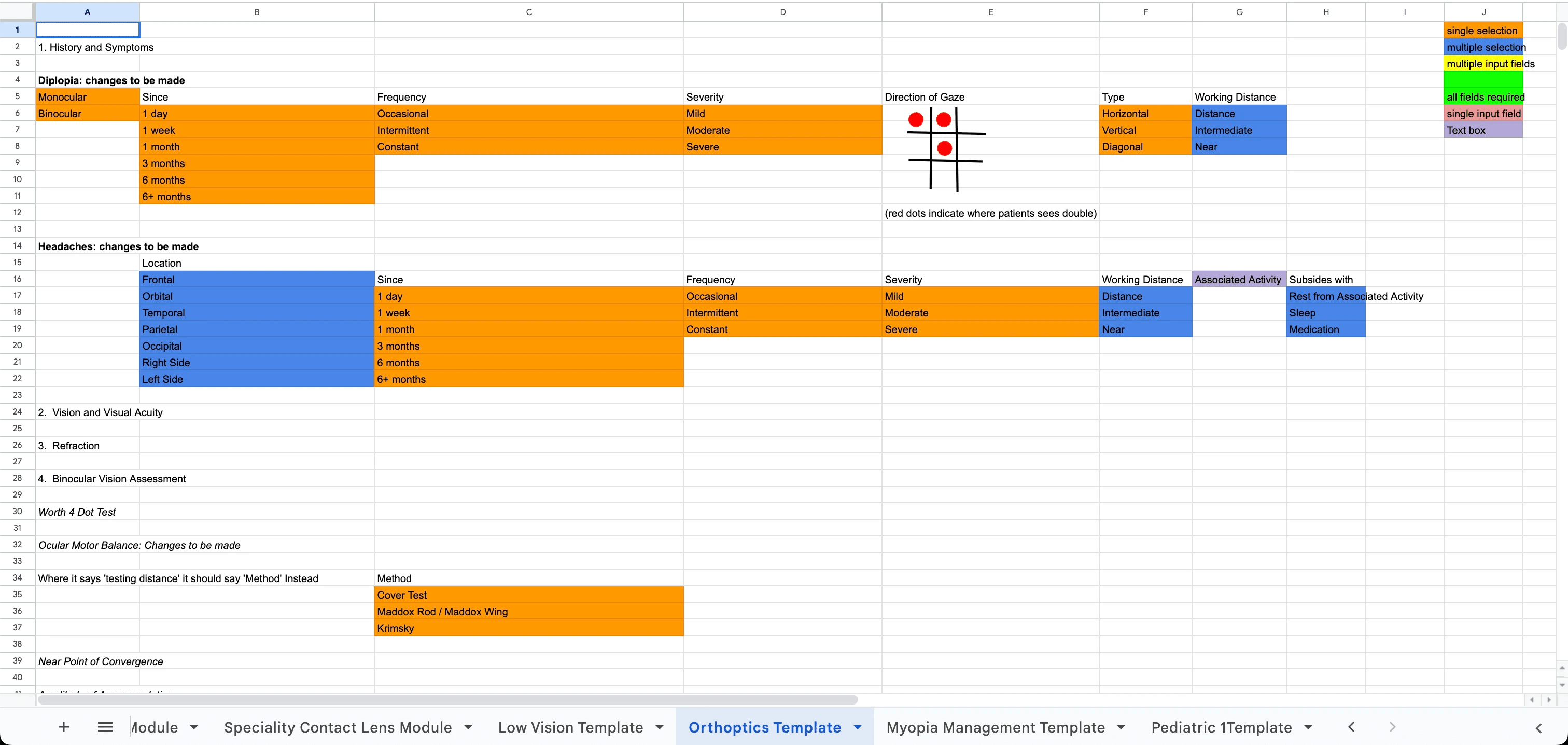Click the add new sheet plus icon
1568x745 pixels.
(x=63, y=727)
